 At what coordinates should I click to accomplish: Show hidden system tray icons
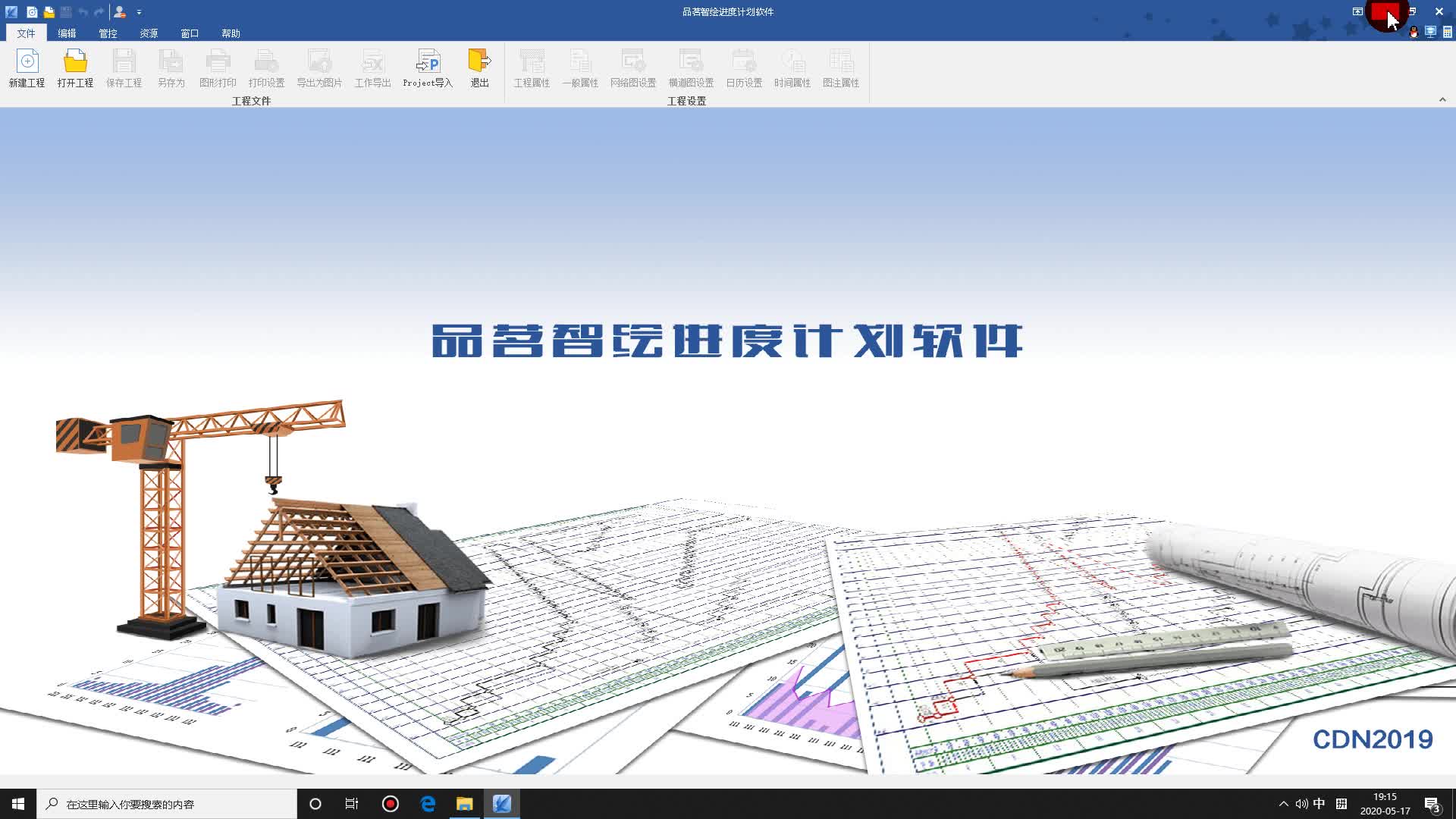pos(1283,804)
